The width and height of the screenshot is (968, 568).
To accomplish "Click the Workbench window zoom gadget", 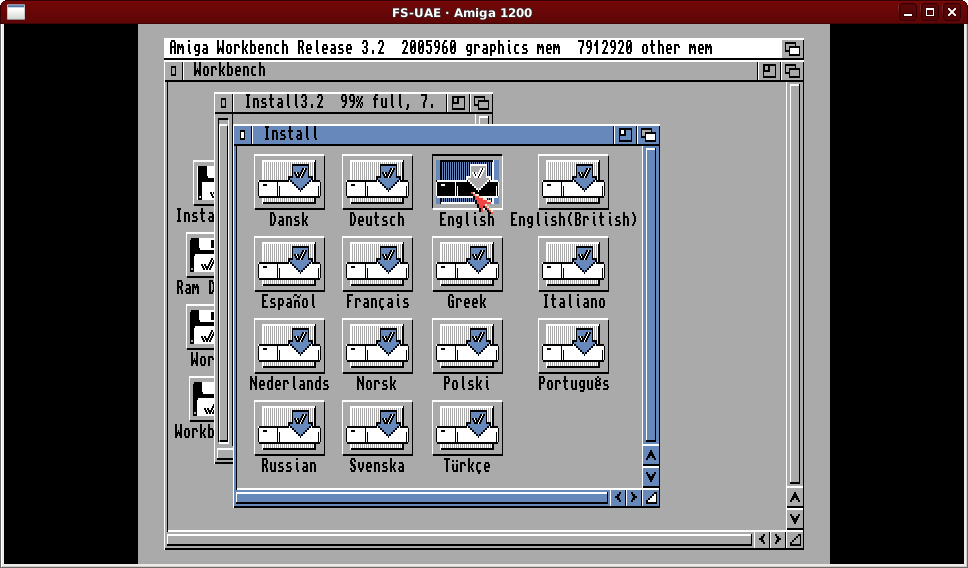I will (769, 71).
